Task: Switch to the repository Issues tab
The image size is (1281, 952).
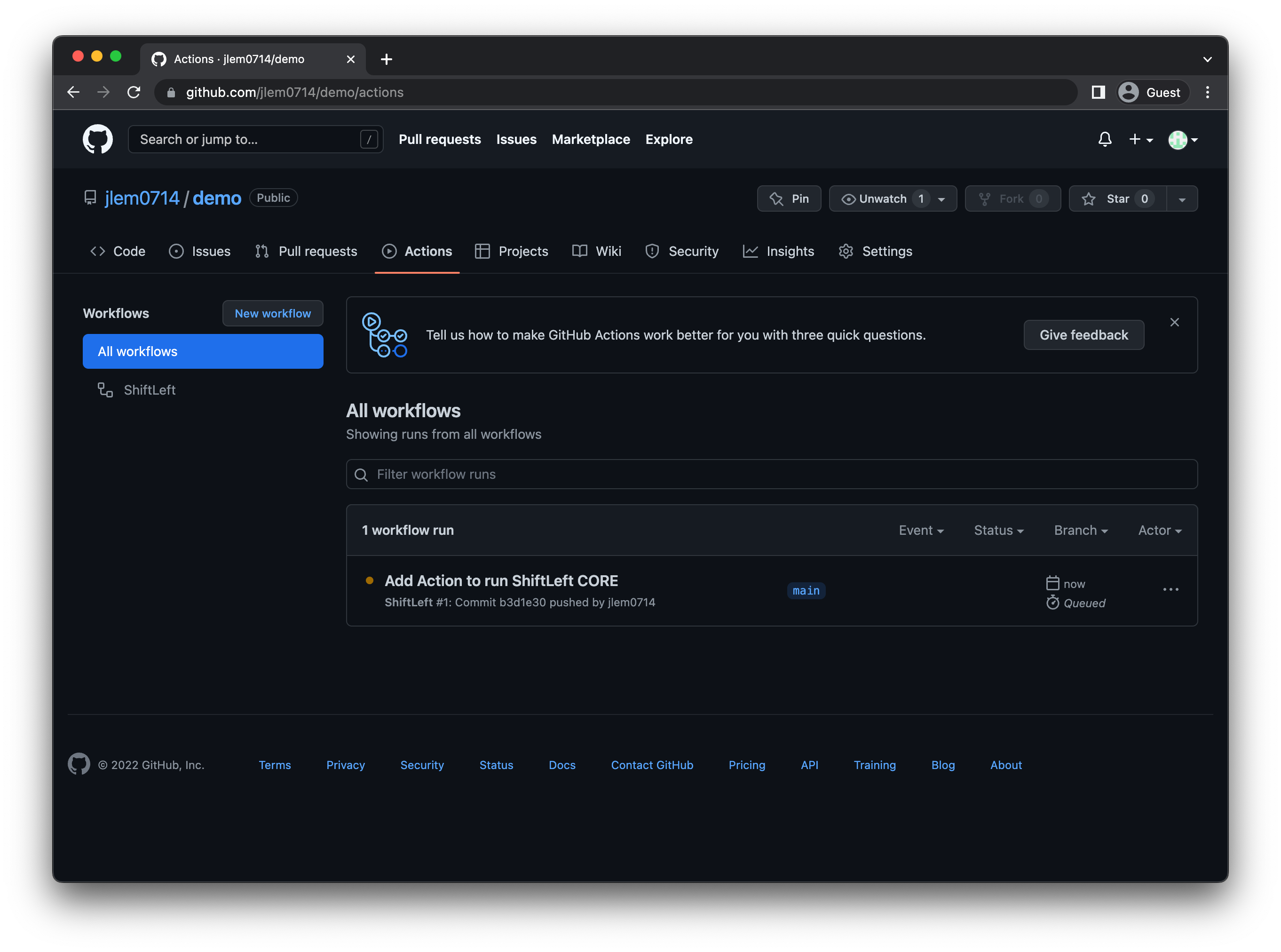Action: [199, 251]
